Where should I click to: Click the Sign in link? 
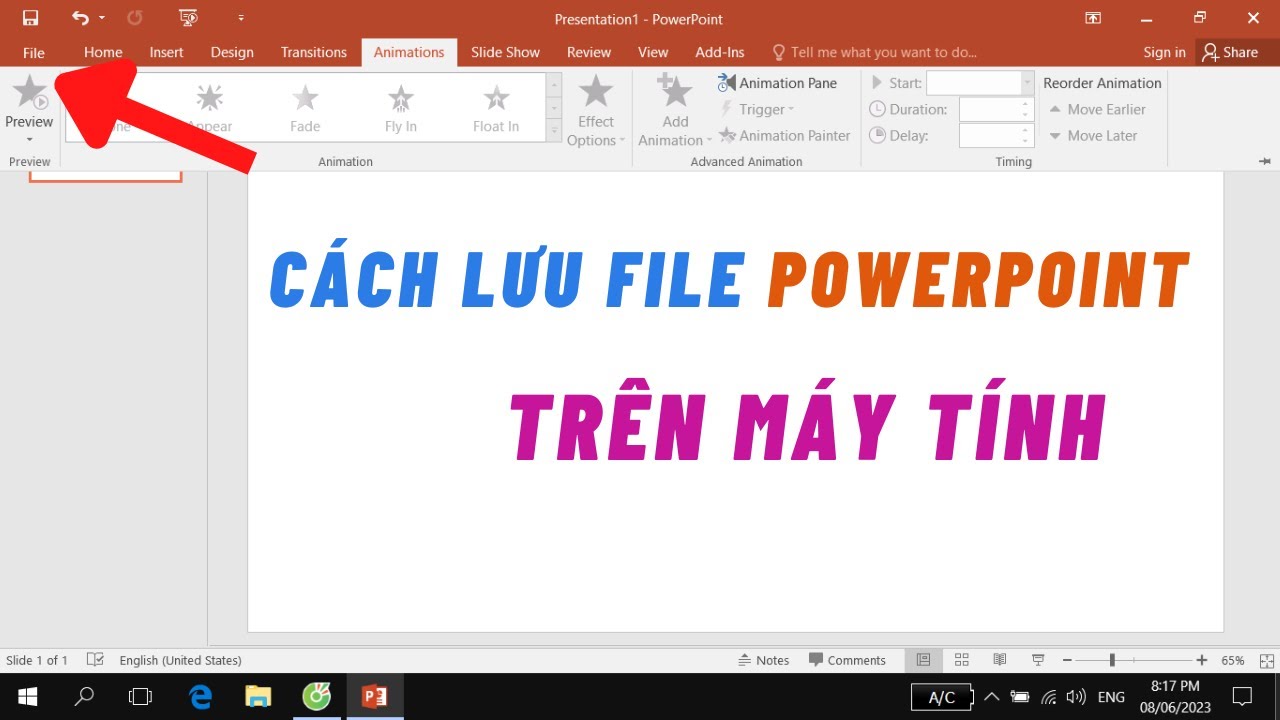(x=1164, y=52)
